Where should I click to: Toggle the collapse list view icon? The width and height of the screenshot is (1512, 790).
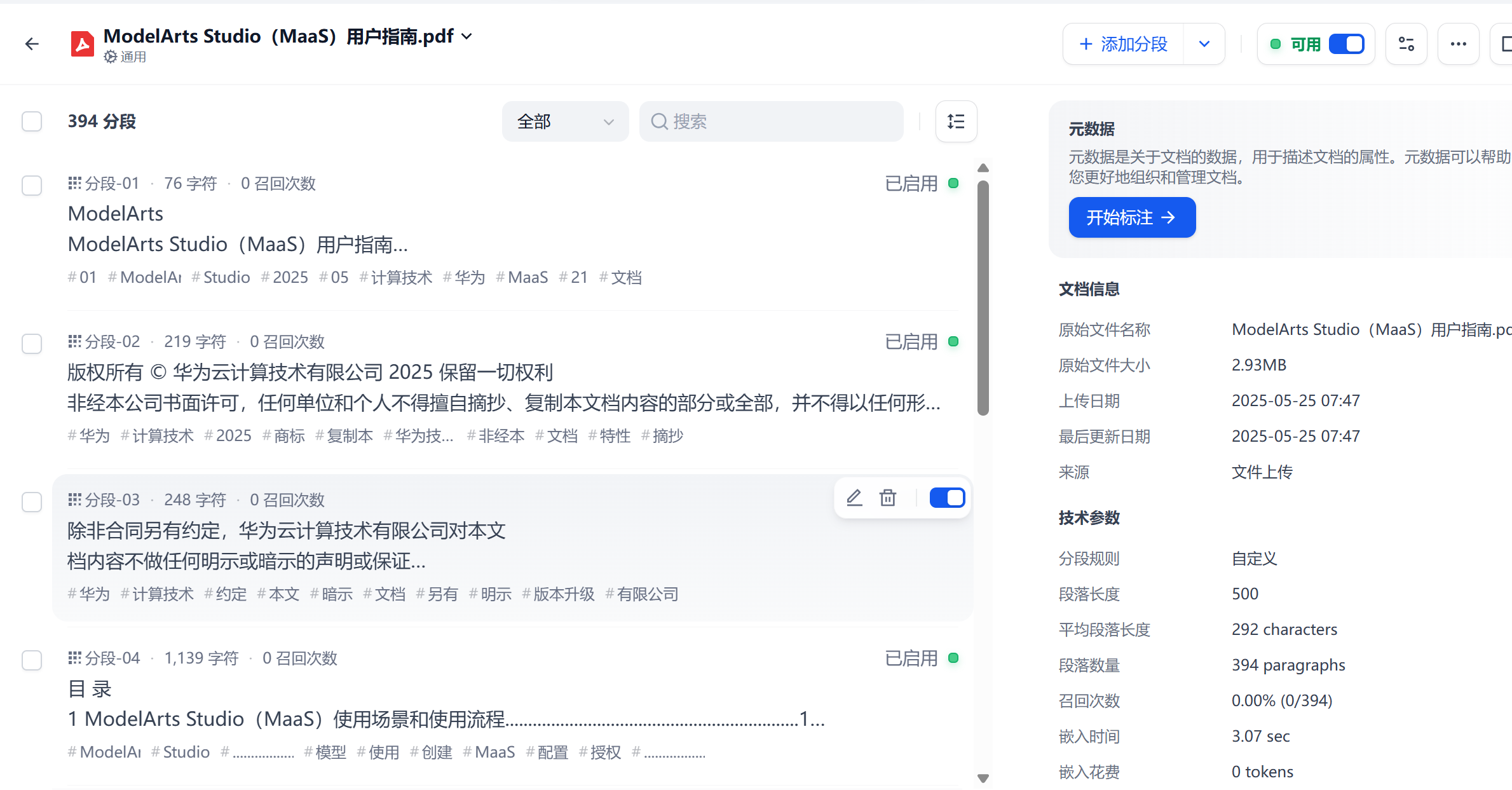click(956, 121)
